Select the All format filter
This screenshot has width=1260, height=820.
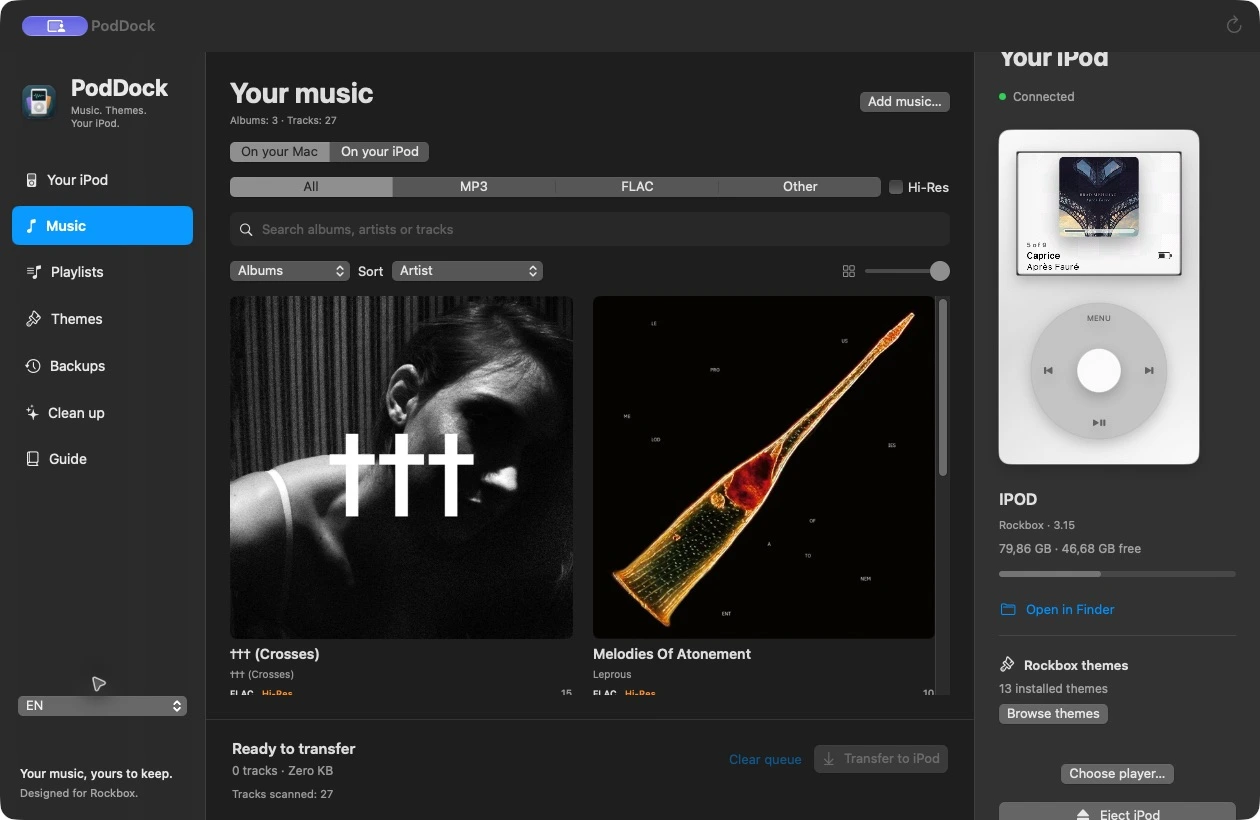tap(311, 187)
